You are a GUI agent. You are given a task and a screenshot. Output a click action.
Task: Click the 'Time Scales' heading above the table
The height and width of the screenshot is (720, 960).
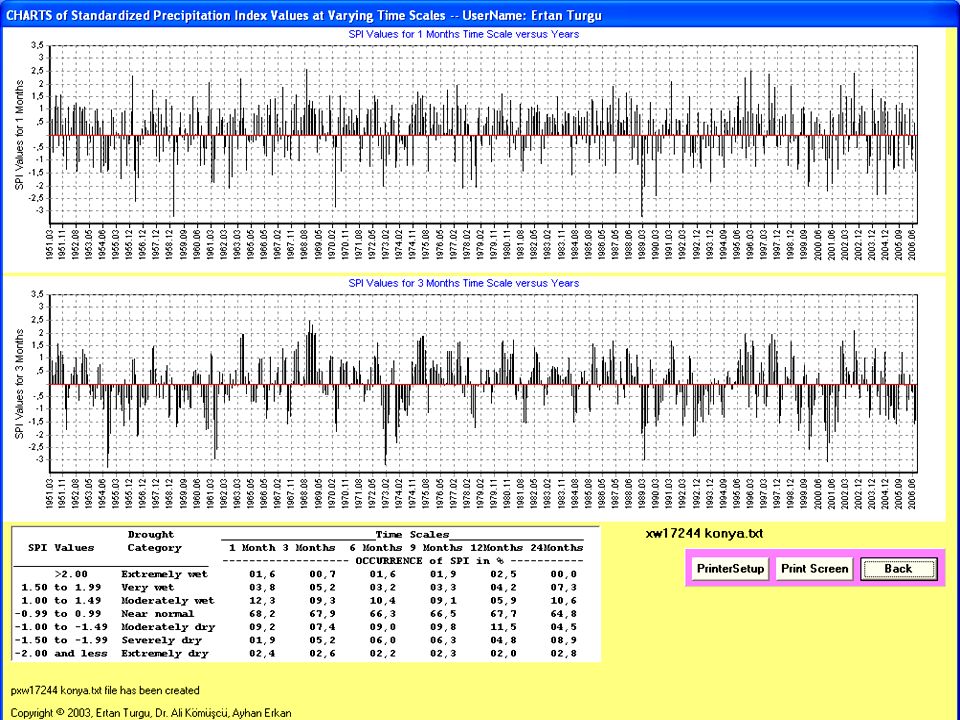412,534
